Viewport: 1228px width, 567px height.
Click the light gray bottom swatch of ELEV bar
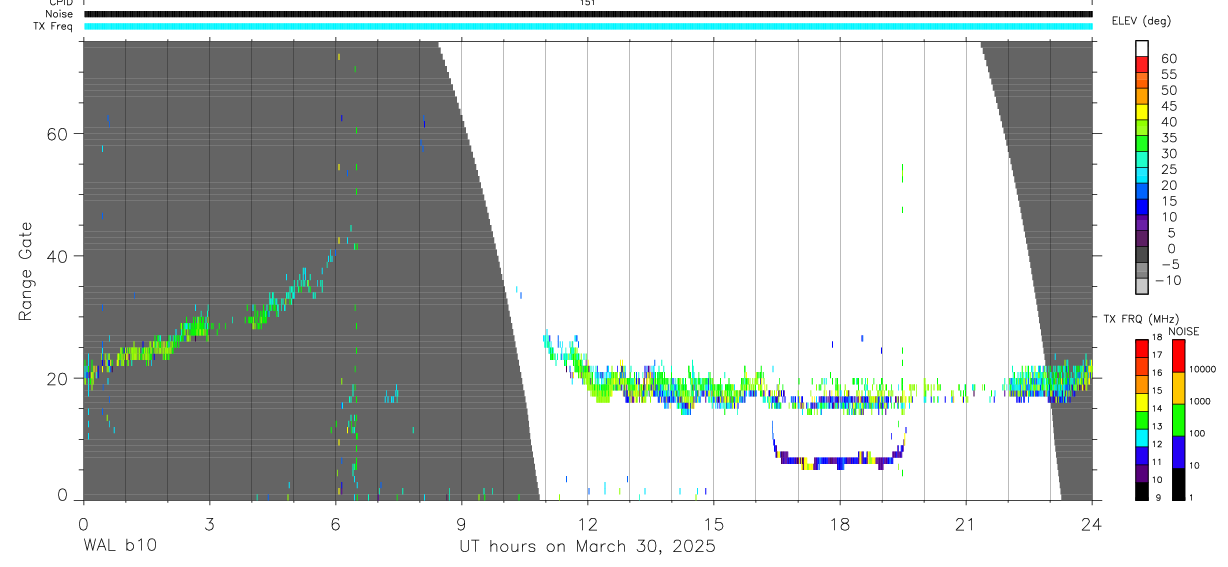(1142, 287)
